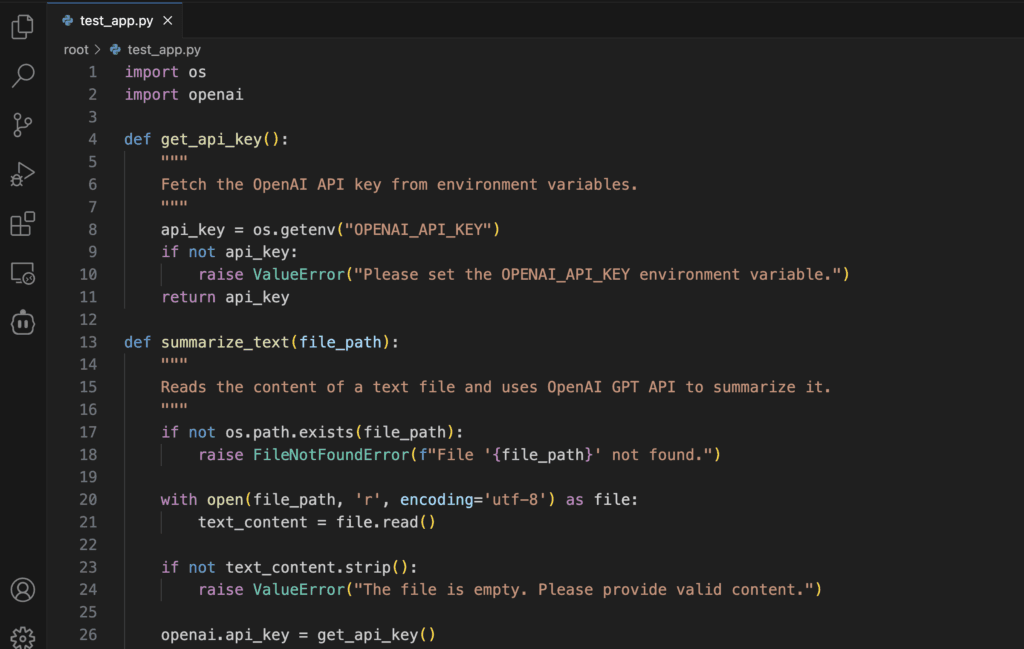This screenshot has height=649, width=1024.
Task: Click the 'get_api_key' function name in its def line
Action: tap(211, 140)
